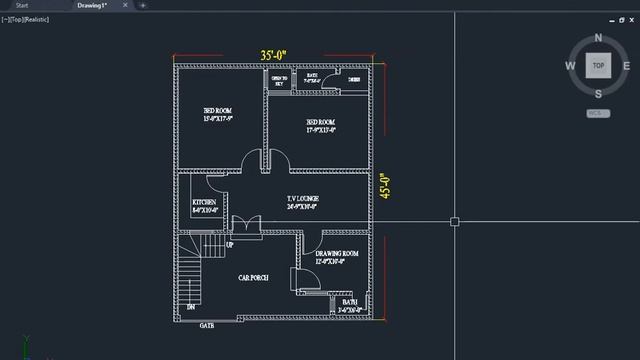Click the TOP face of the ViewCube
Screen dimensions: 640x360
point(598,65)
